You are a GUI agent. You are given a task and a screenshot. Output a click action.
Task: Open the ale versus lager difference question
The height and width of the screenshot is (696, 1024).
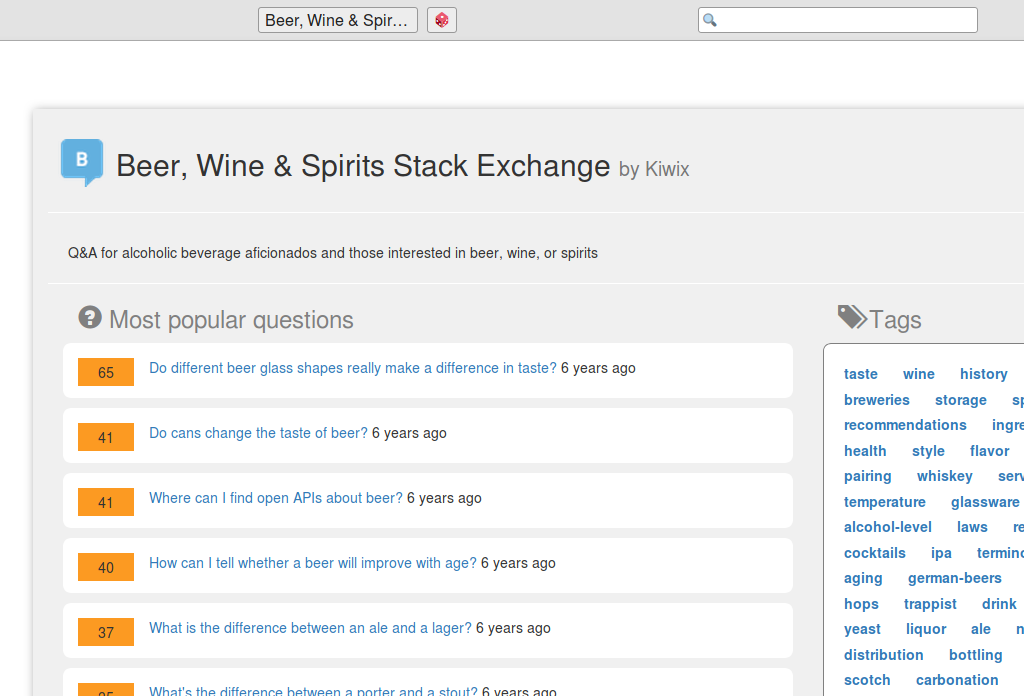[x=310, y=628]
